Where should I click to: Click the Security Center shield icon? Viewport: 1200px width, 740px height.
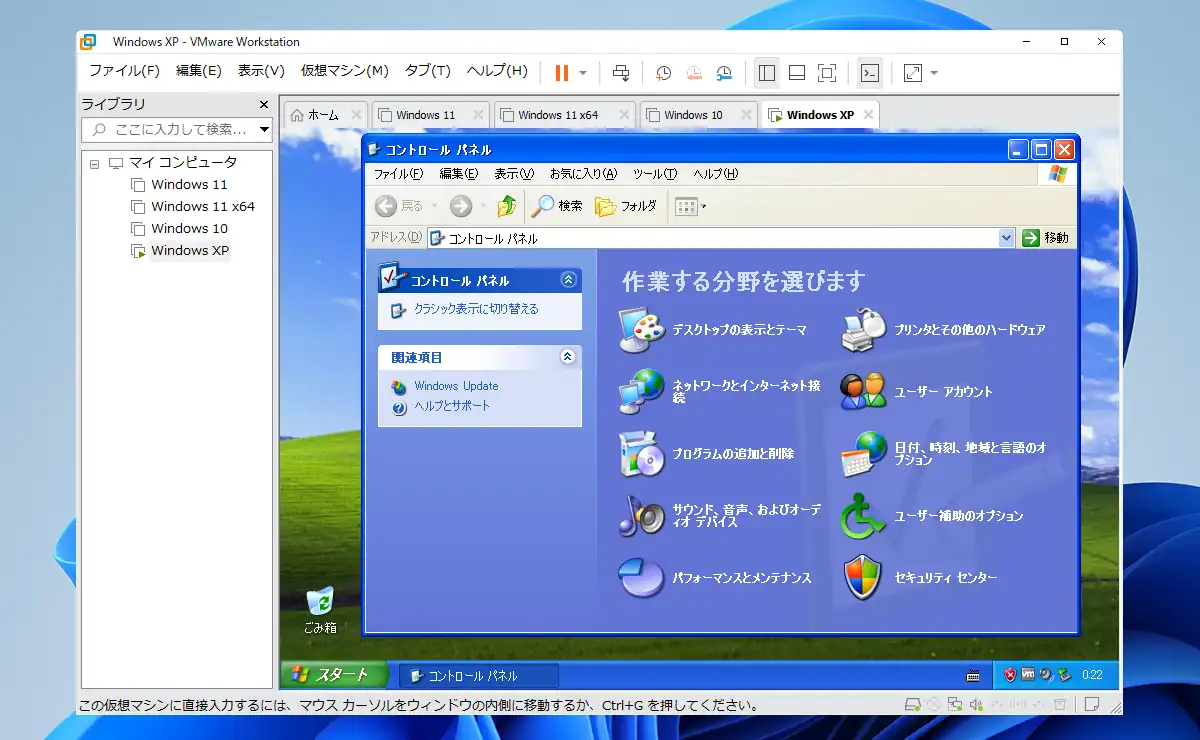click(863, 578)
